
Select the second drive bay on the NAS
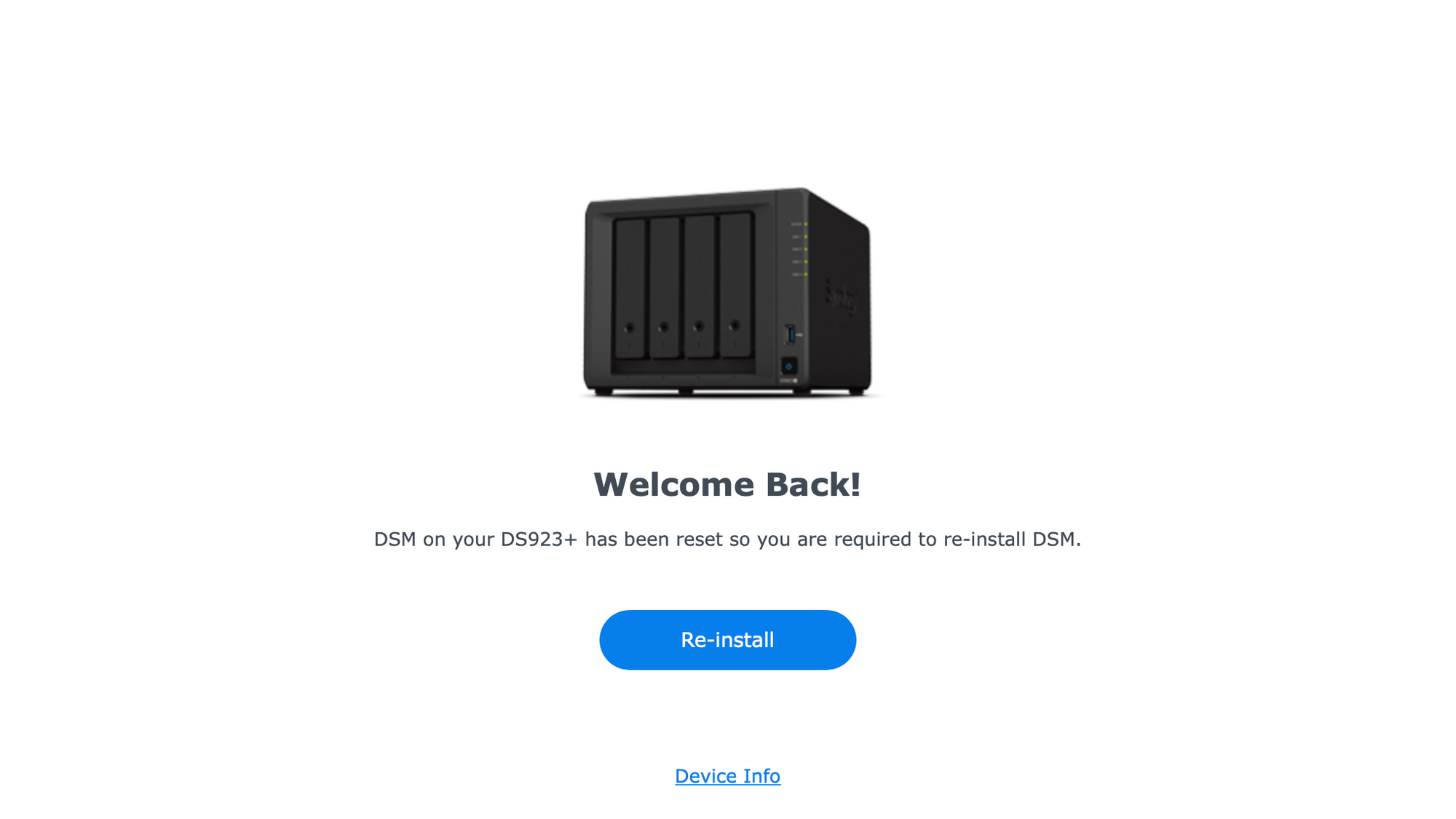(665, 288)
